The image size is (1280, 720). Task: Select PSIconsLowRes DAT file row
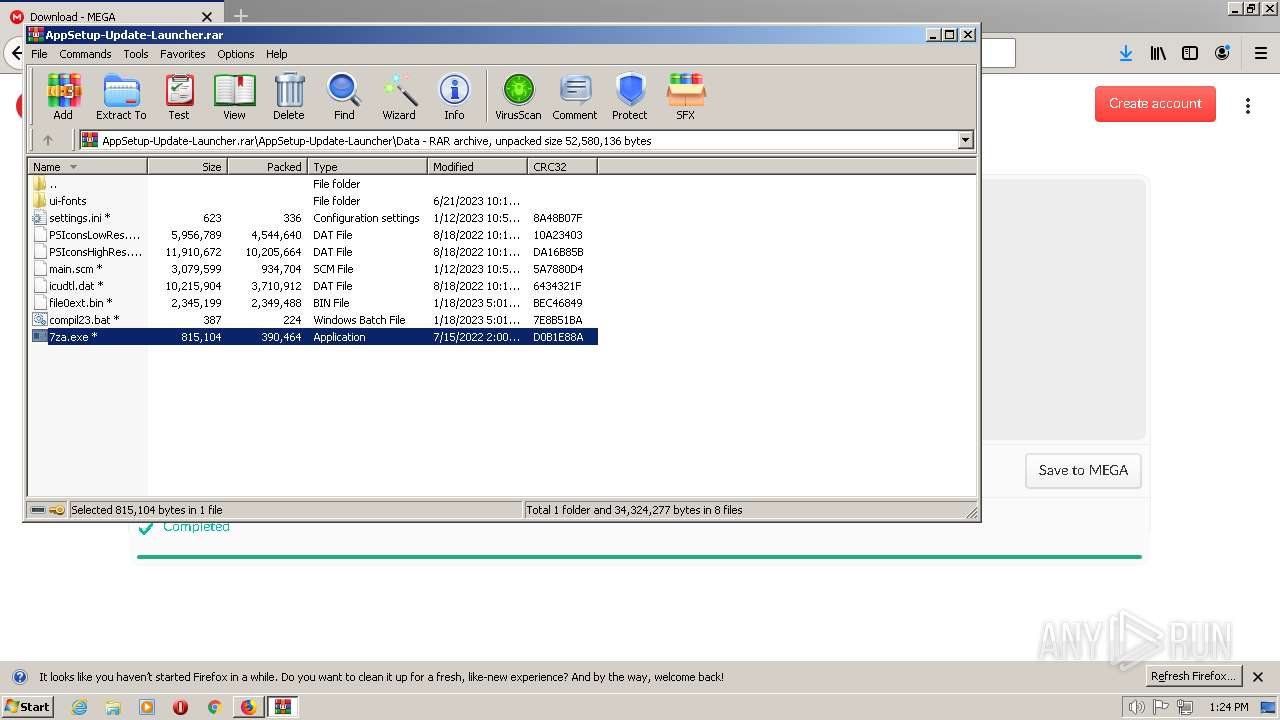[x=313, y=235]
